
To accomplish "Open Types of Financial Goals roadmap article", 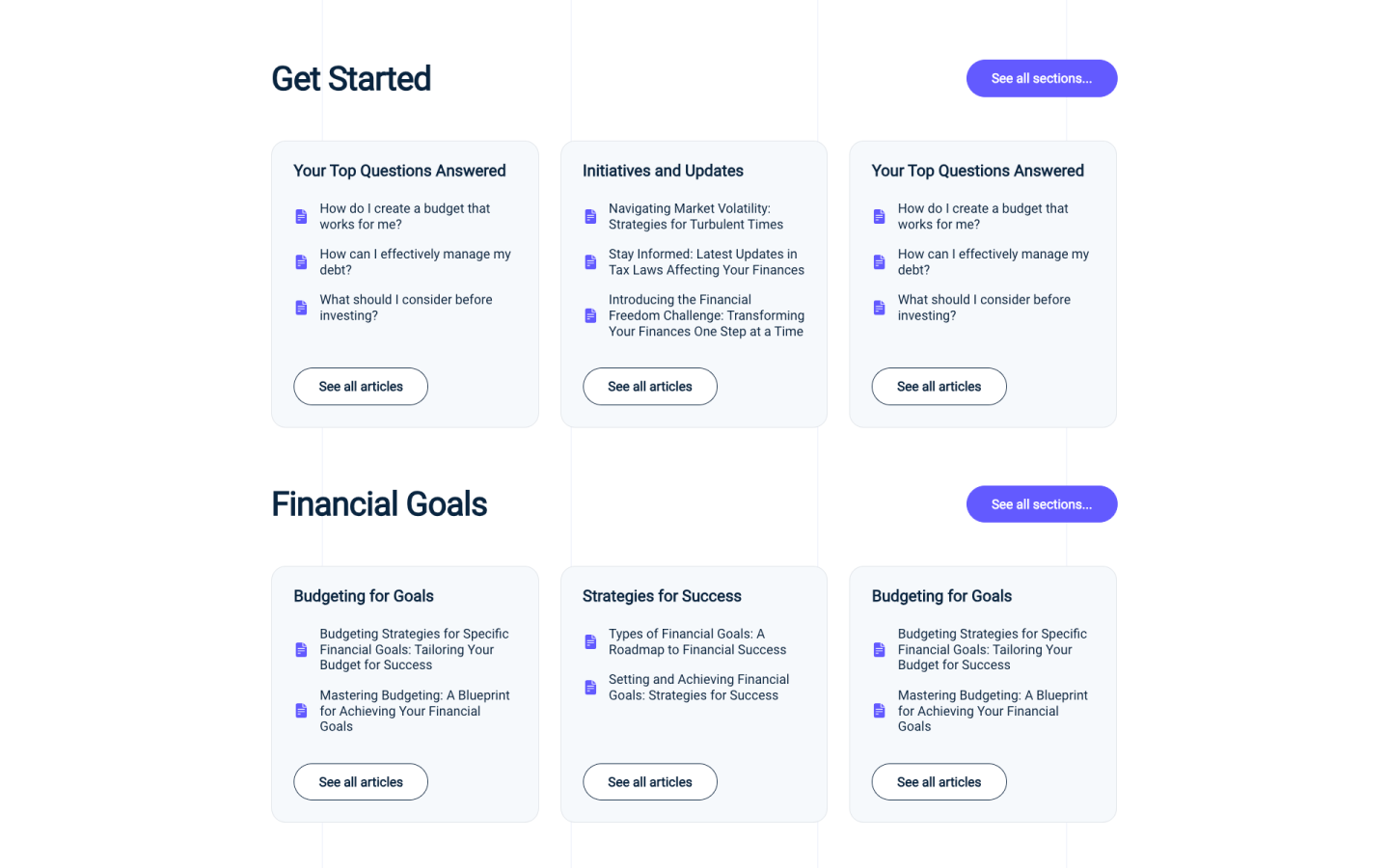I will click(x=696, y=641).
